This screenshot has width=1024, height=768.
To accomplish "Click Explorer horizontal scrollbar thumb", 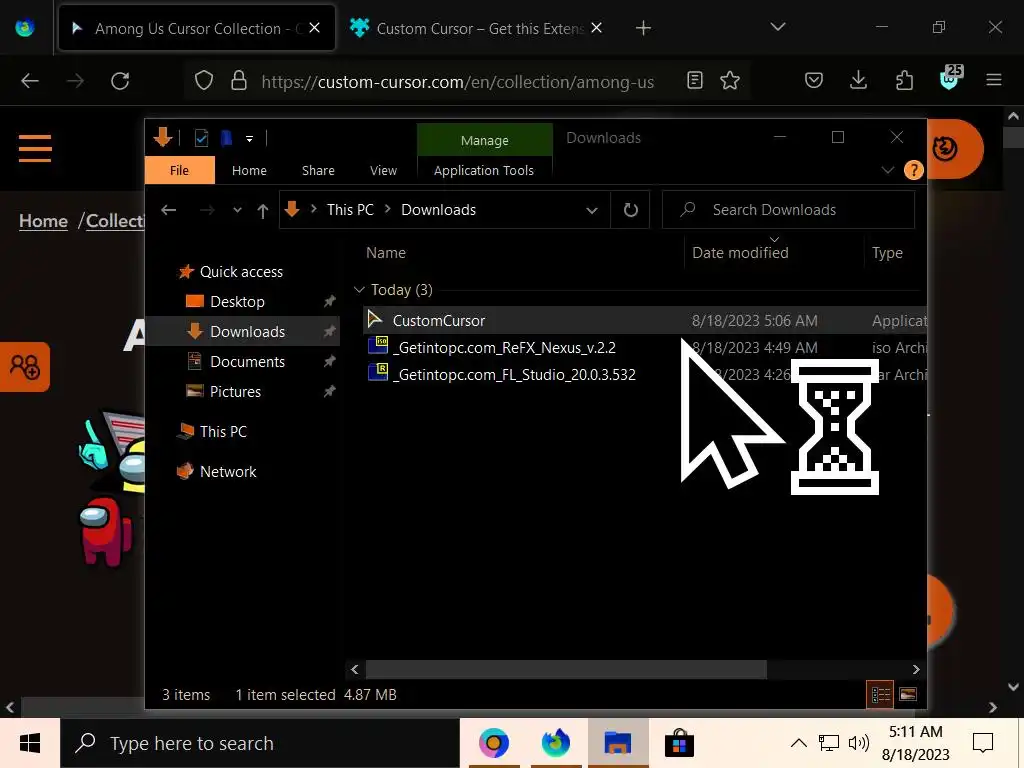I will point(566,669).
